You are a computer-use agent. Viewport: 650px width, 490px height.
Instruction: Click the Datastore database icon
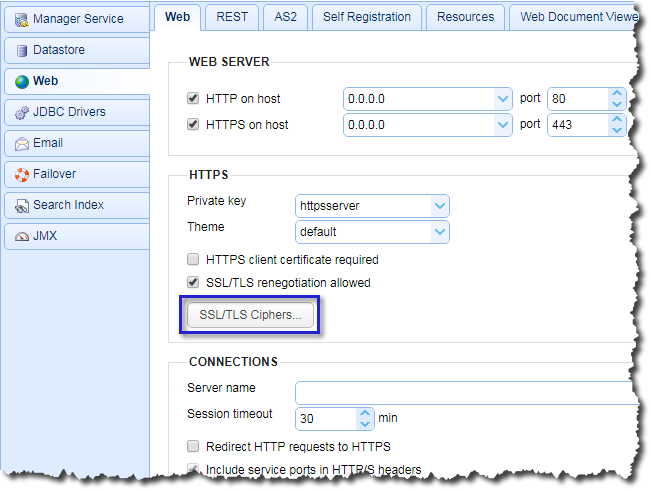[x=22, y=51]
